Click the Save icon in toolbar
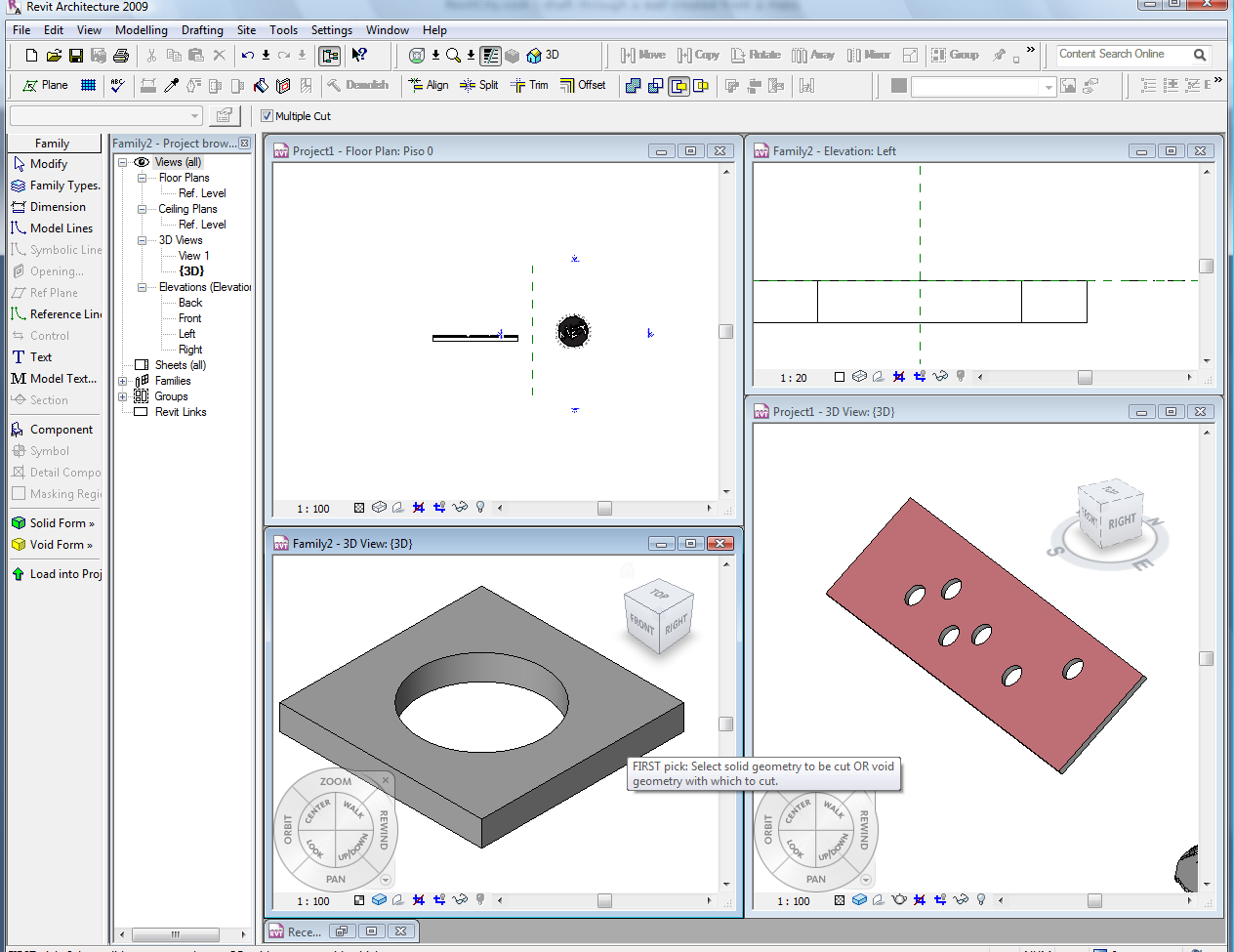1234x952 pixels. pos(76,56)
